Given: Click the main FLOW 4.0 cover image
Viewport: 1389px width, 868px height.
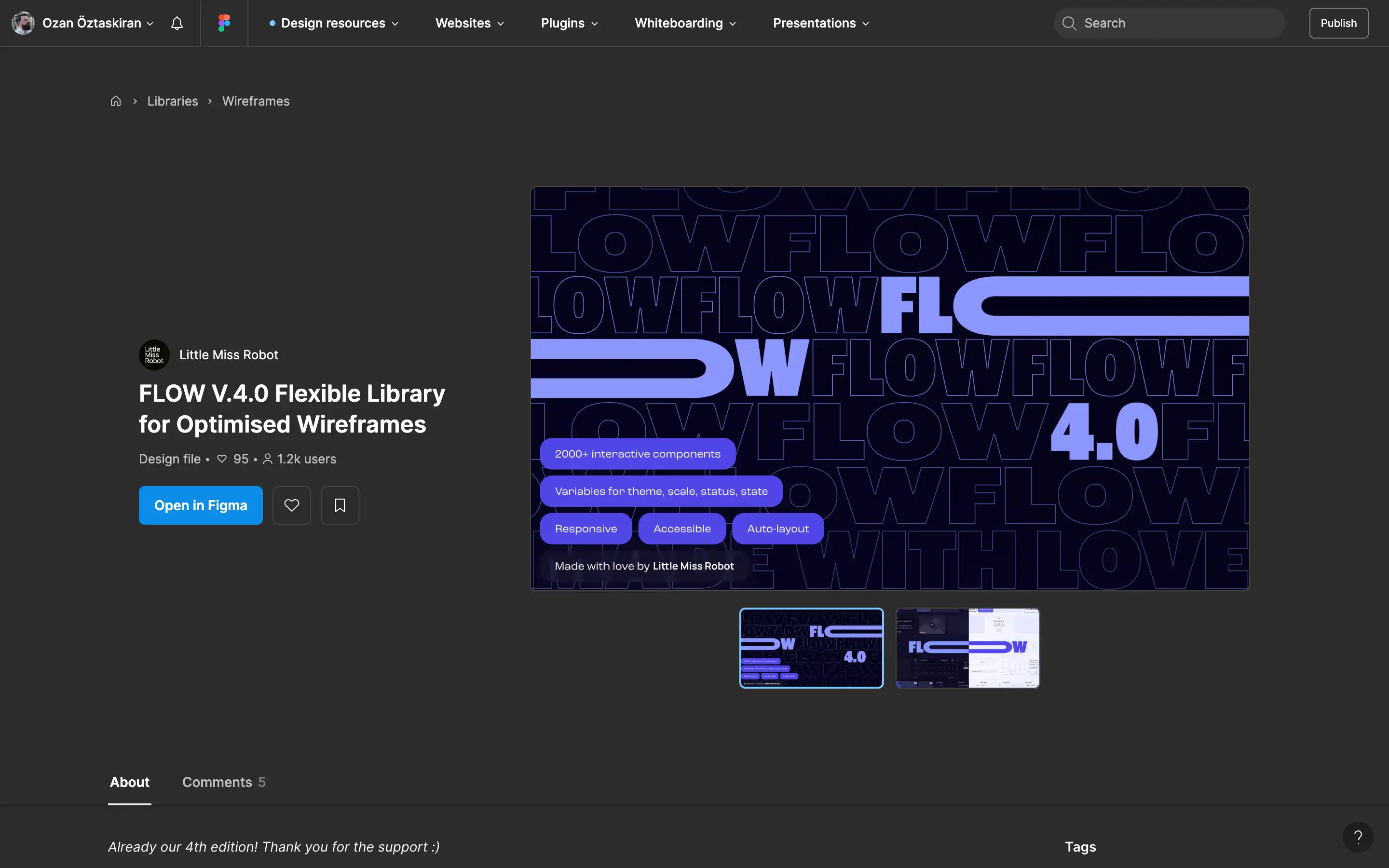Looking at the screenshot, I should tap(890, 388).
